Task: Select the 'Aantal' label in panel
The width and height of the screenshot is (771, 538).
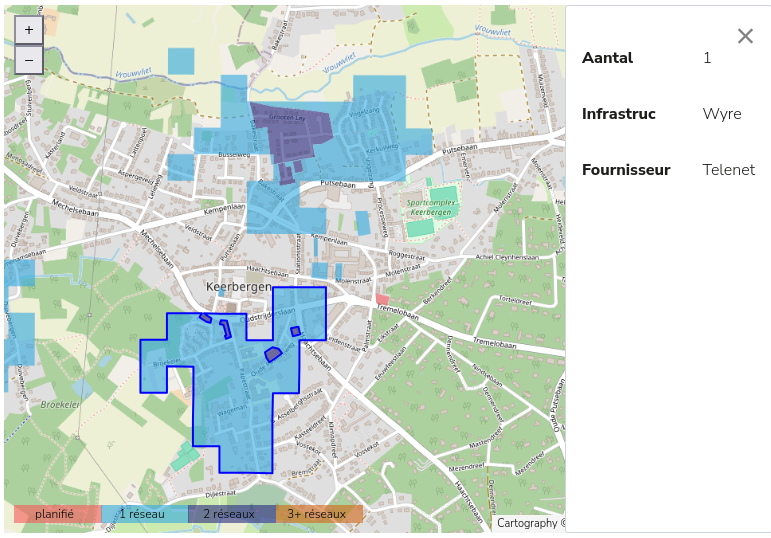Action: 607,58
